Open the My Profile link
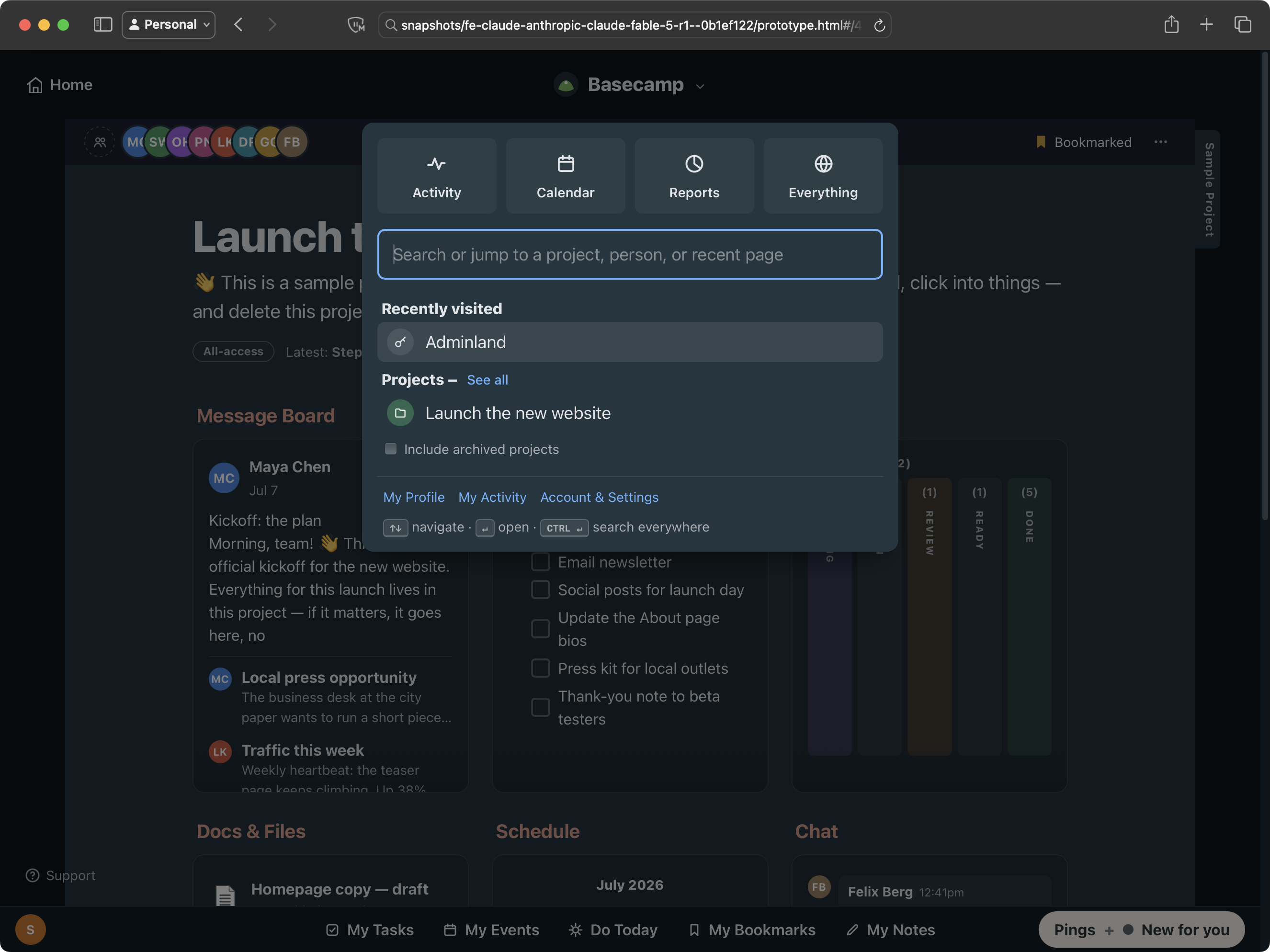The image size is (1270, 952). [x=414, y=497]
